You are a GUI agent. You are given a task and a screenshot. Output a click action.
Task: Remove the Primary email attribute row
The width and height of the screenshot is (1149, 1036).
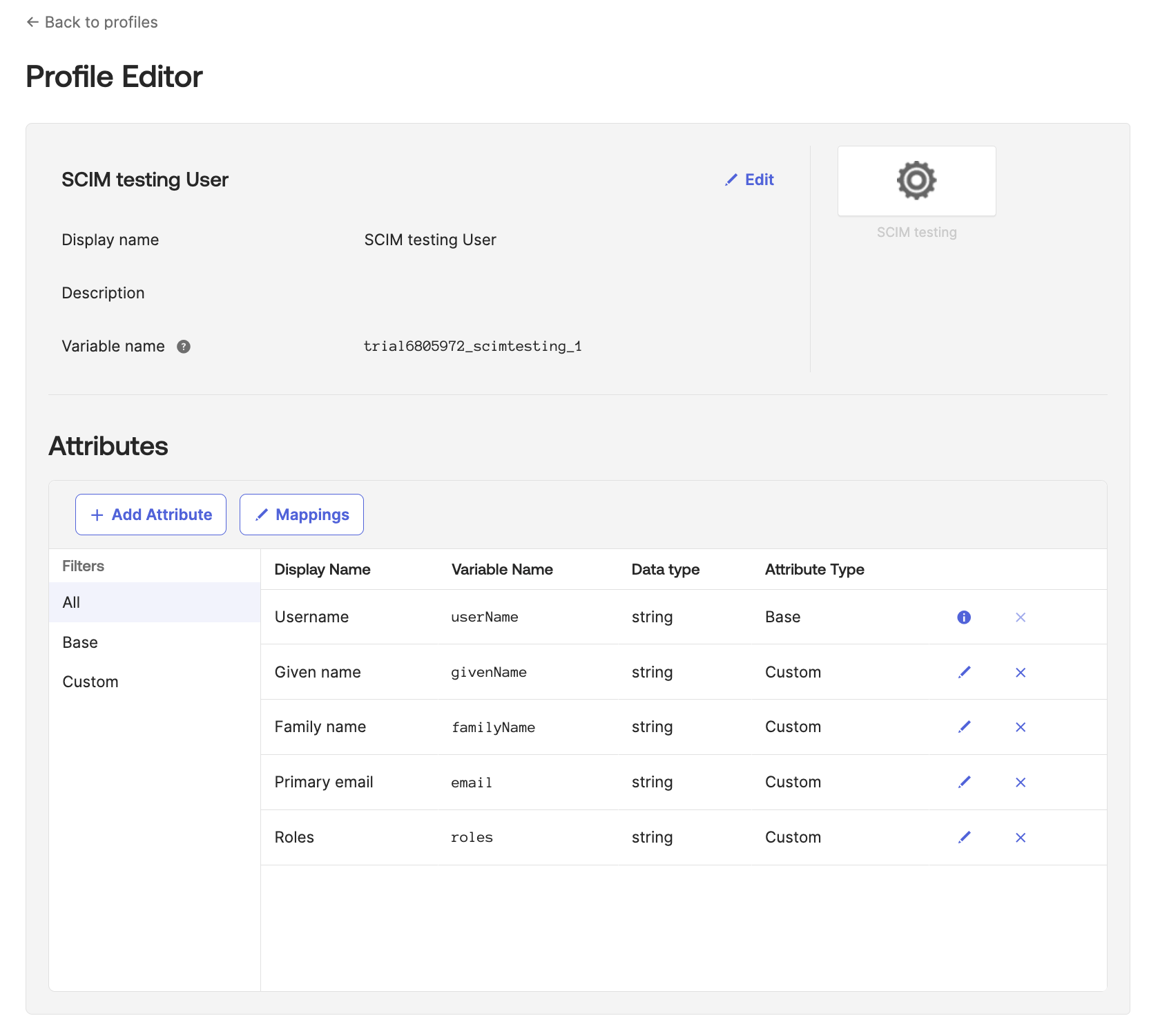point(1020,782)
